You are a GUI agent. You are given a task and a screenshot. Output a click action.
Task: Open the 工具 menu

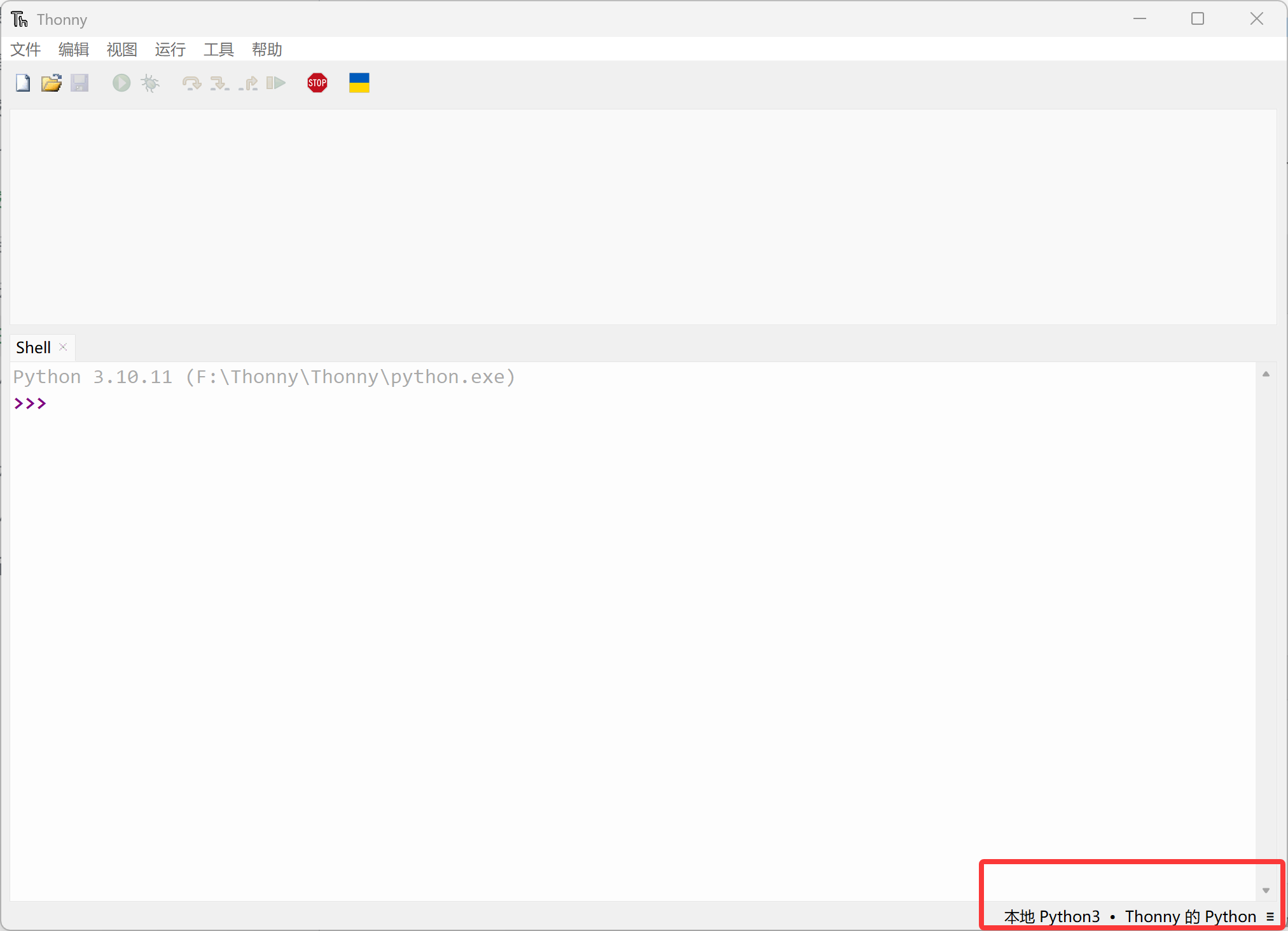(219, 50)
